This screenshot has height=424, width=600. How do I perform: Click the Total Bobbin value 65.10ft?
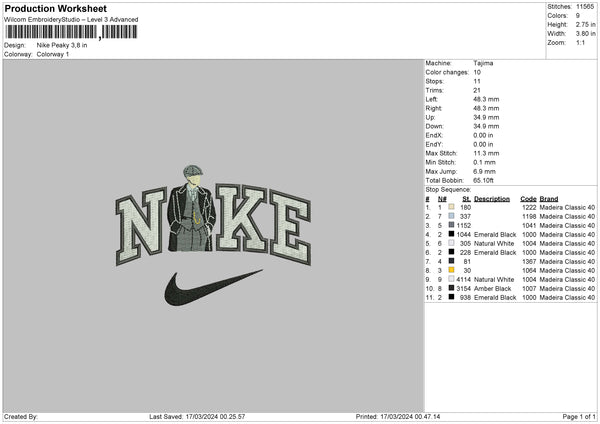[x=483, y=181]
